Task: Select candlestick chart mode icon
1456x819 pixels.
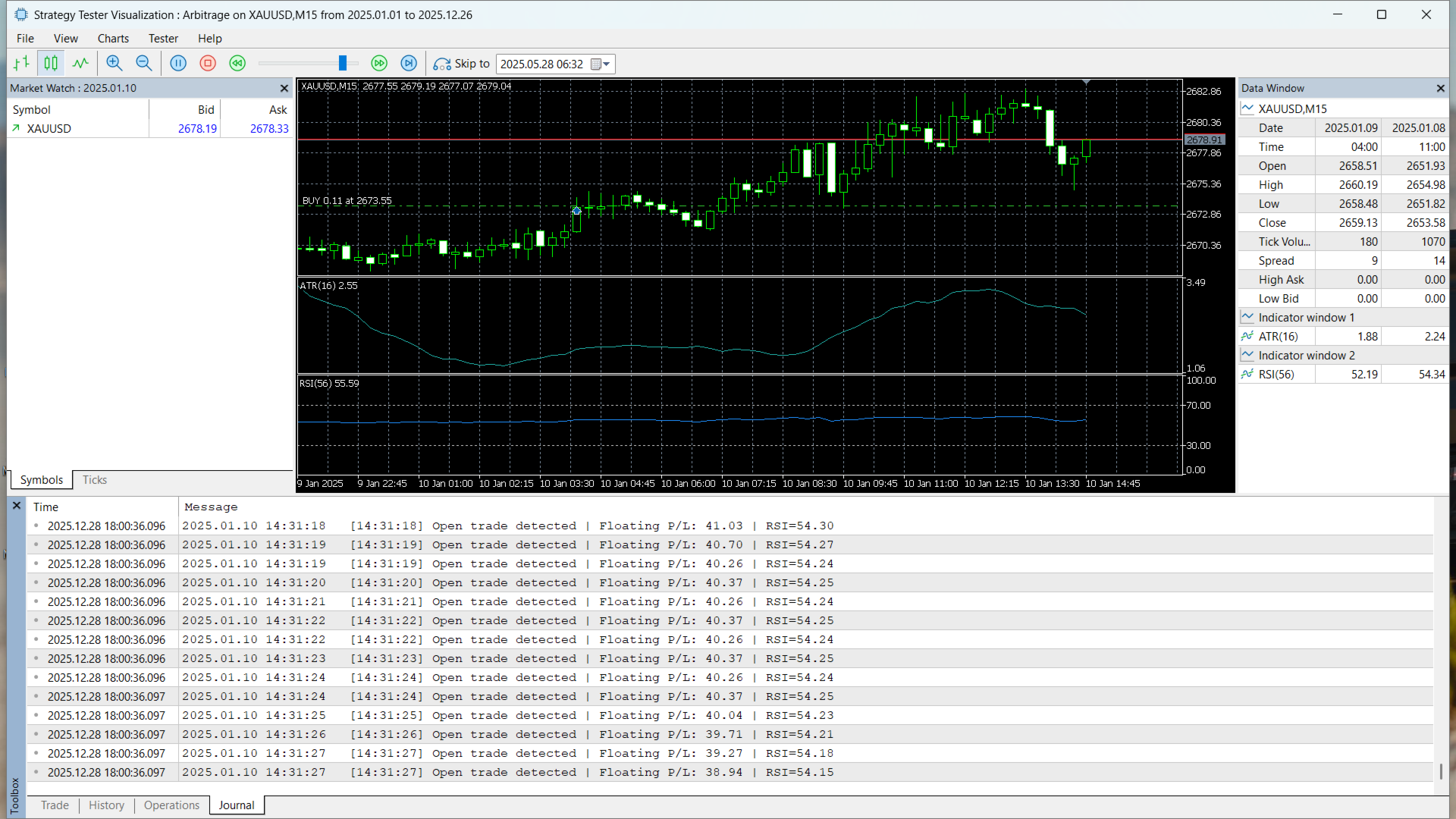Action: [51, 64]
